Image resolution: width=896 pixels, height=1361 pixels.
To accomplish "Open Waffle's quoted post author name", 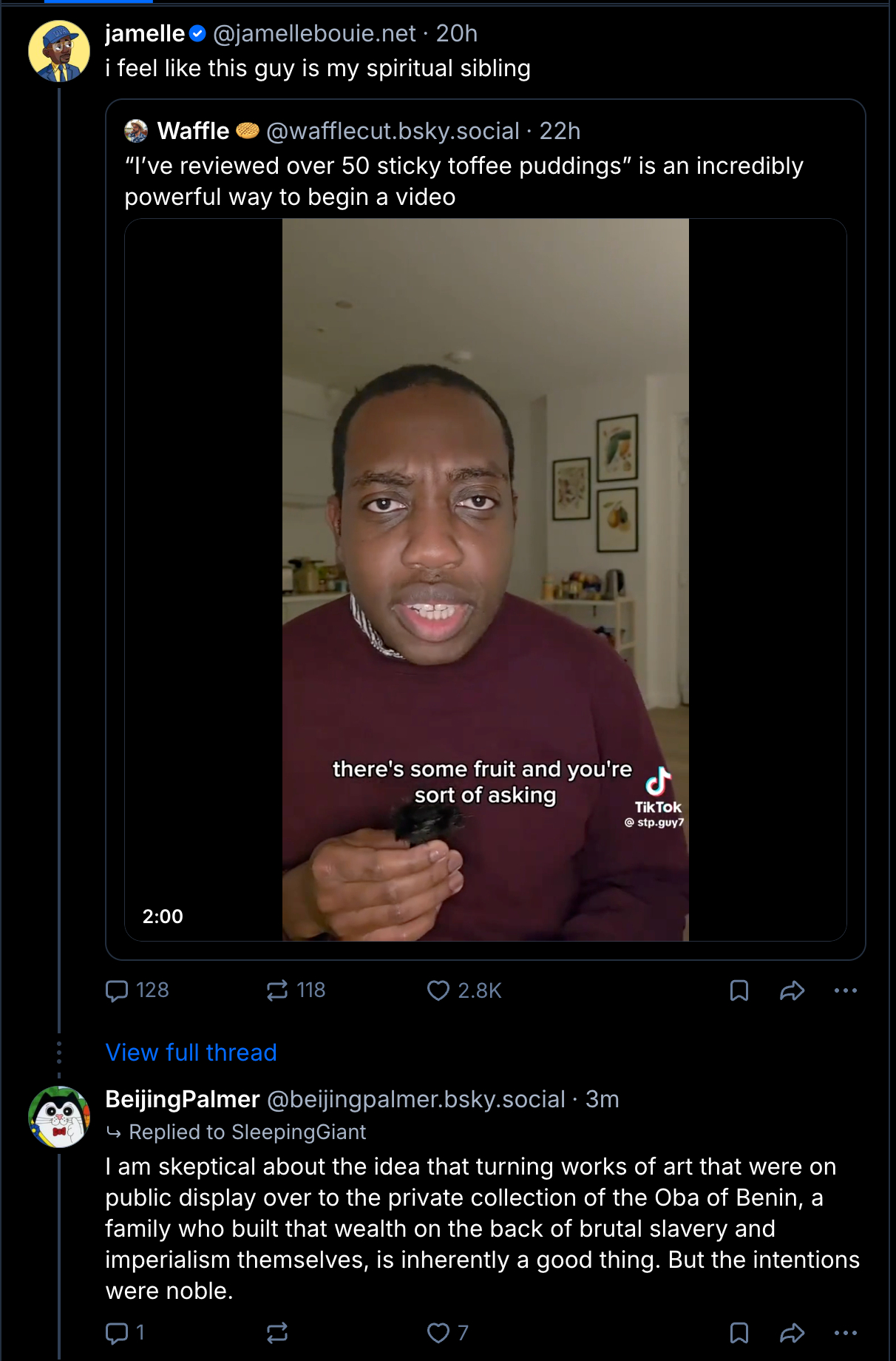I will pyautogui.click(x=193, y=131).
